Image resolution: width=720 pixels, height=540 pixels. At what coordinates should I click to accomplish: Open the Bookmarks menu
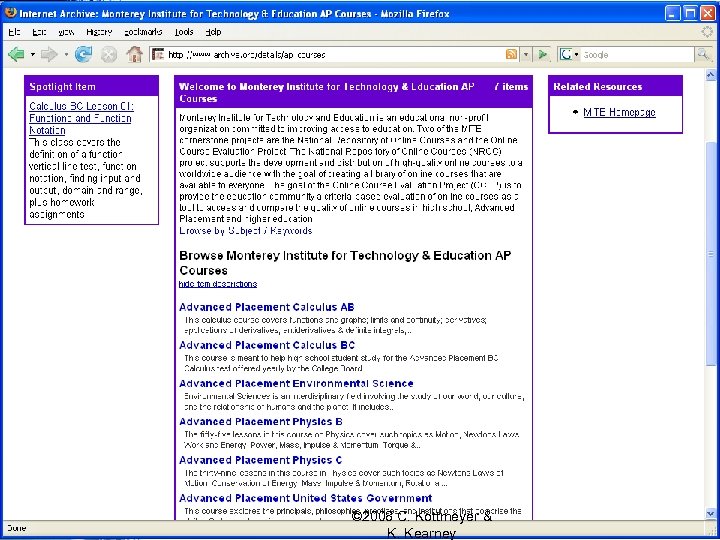point(143,32)
